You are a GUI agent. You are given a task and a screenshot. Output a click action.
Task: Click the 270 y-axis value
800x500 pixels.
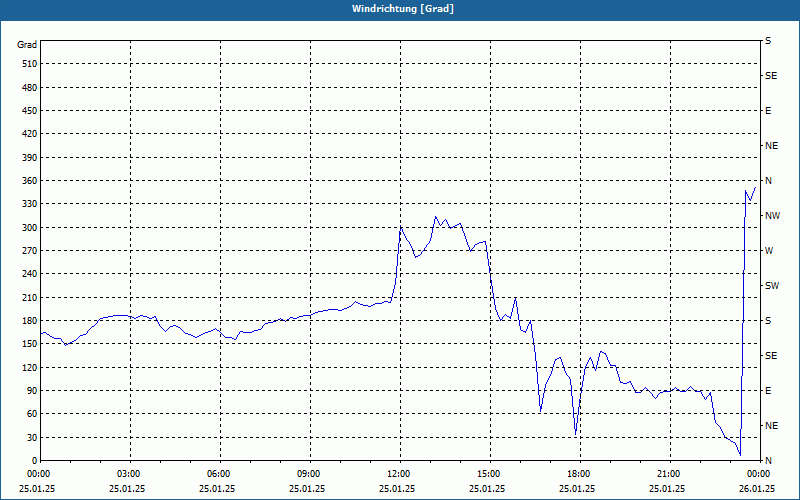pos(30,251)
